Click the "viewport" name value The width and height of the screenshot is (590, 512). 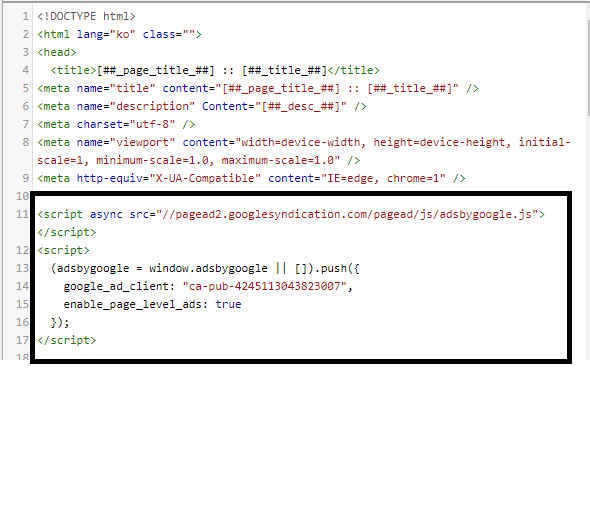point(142,143)
